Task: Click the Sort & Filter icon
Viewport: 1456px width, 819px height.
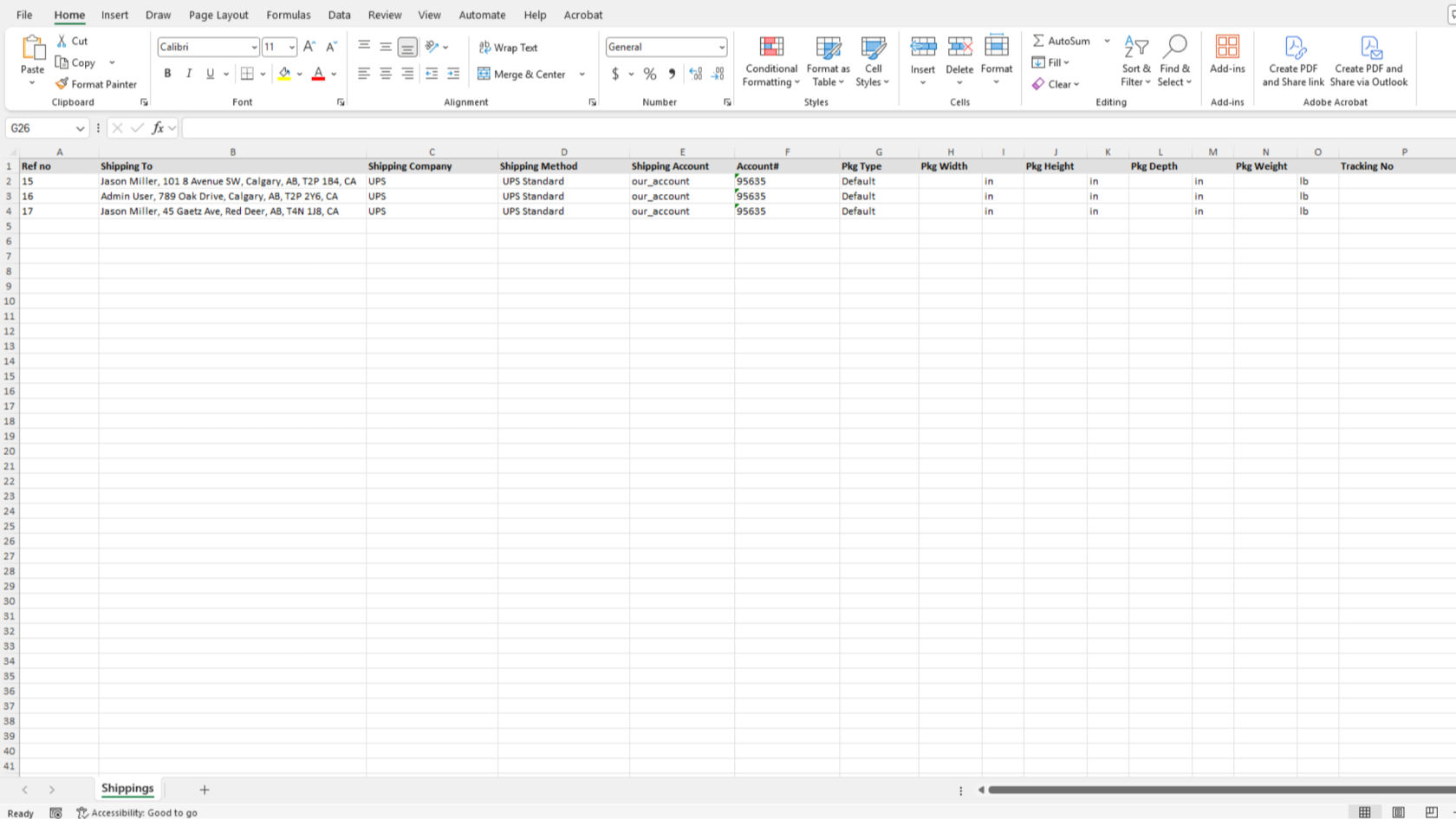Action: point(1135,47)
